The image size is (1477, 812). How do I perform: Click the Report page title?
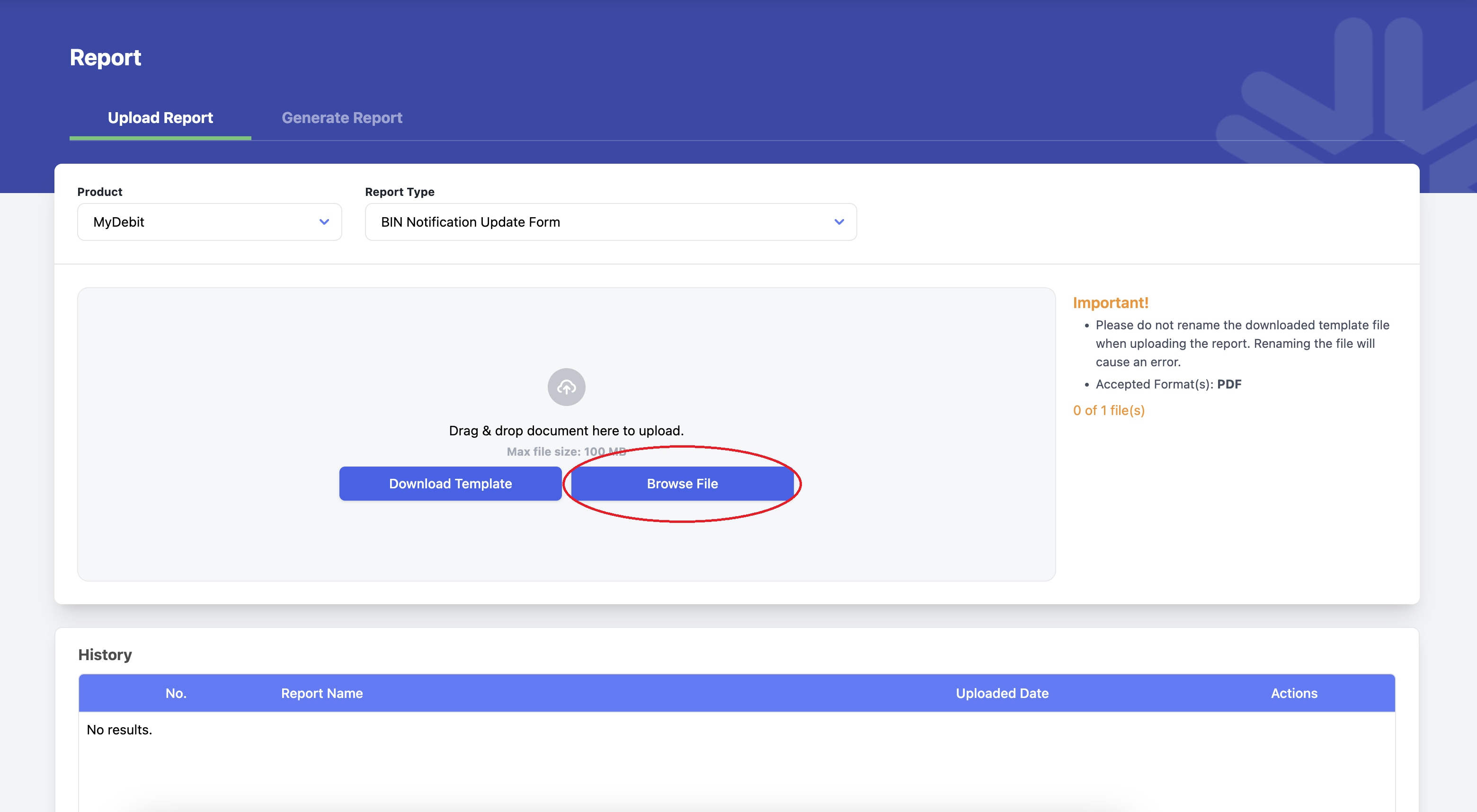point(106,57)
